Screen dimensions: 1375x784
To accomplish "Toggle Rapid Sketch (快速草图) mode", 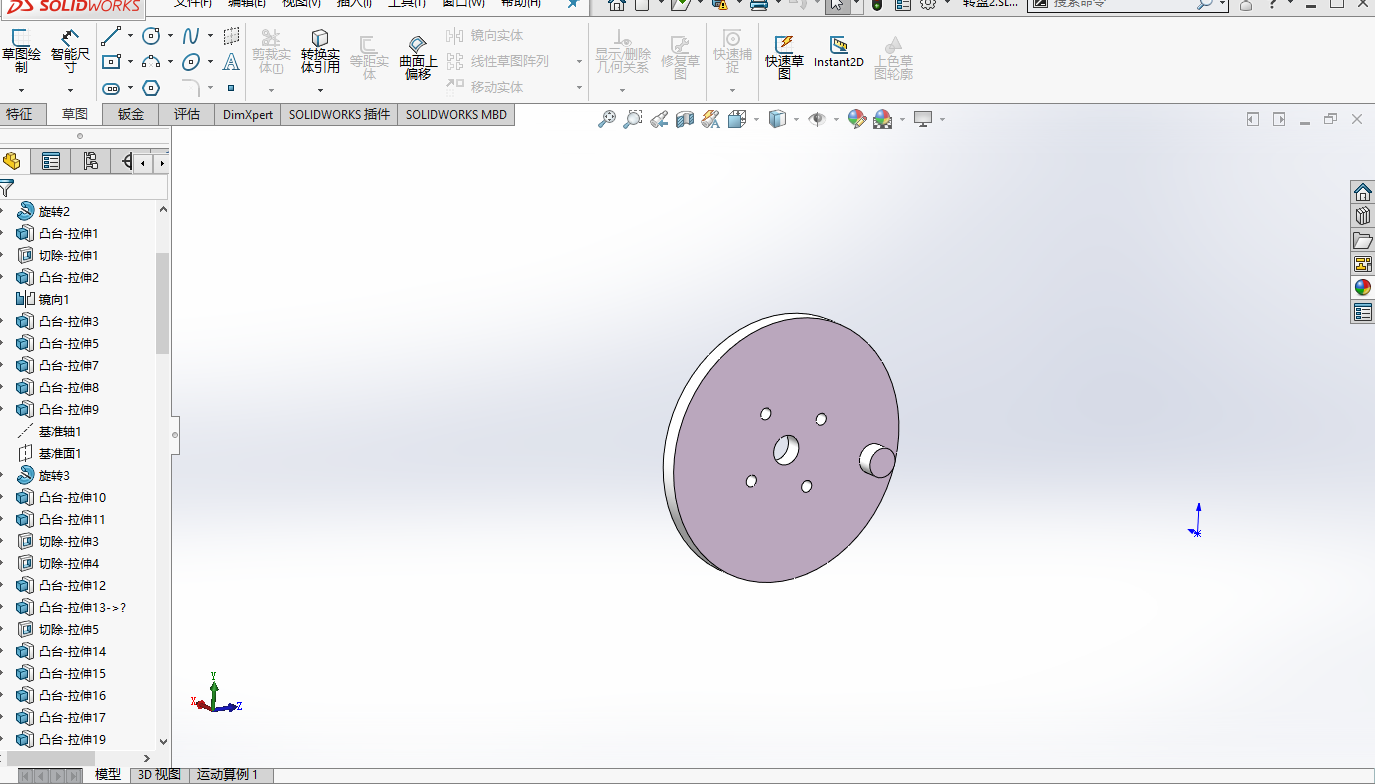I will pos(784,52).
